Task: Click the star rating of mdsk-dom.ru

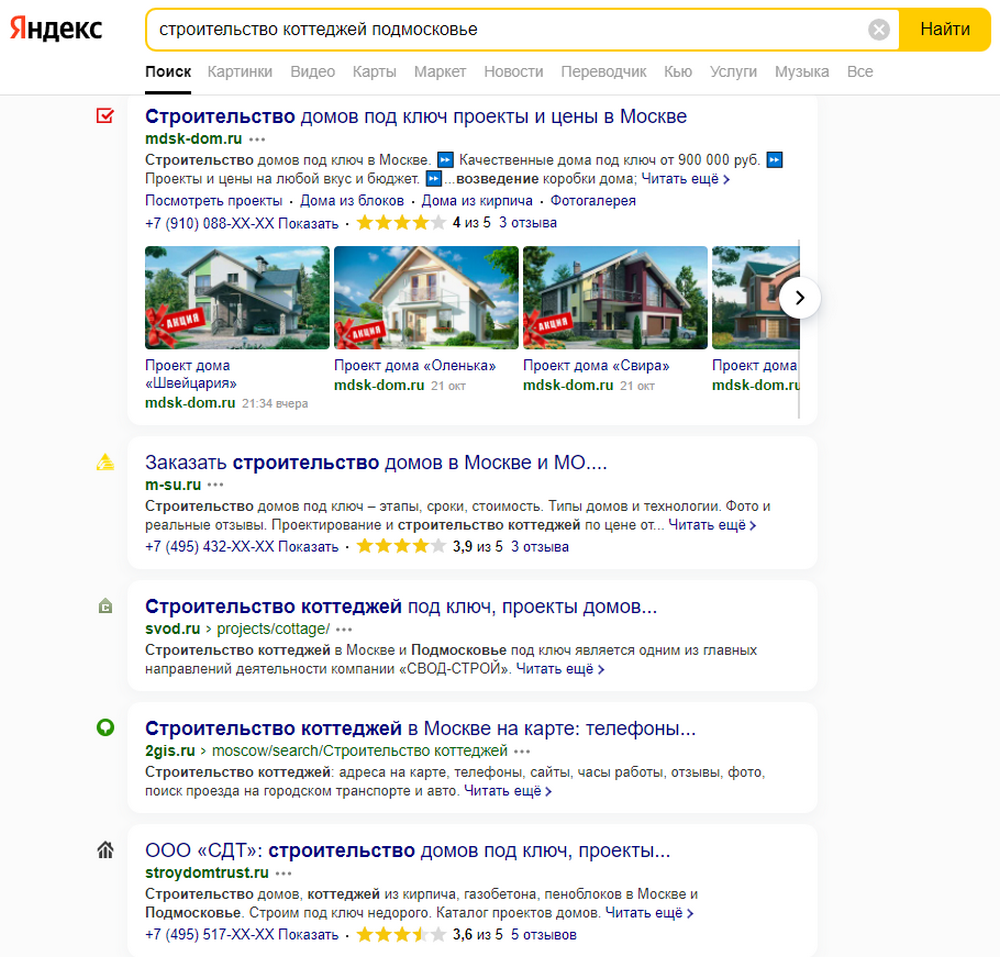Action: (x=401, y=223)
